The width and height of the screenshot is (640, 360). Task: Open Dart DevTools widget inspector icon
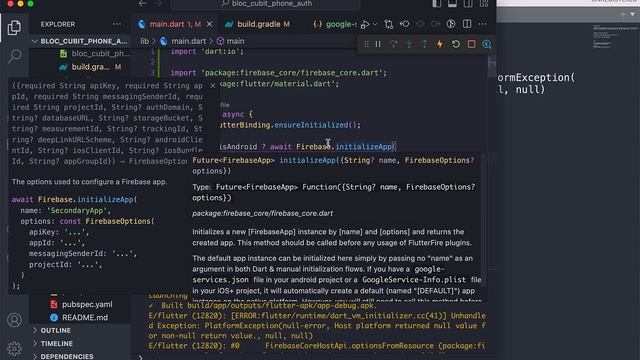487,44
